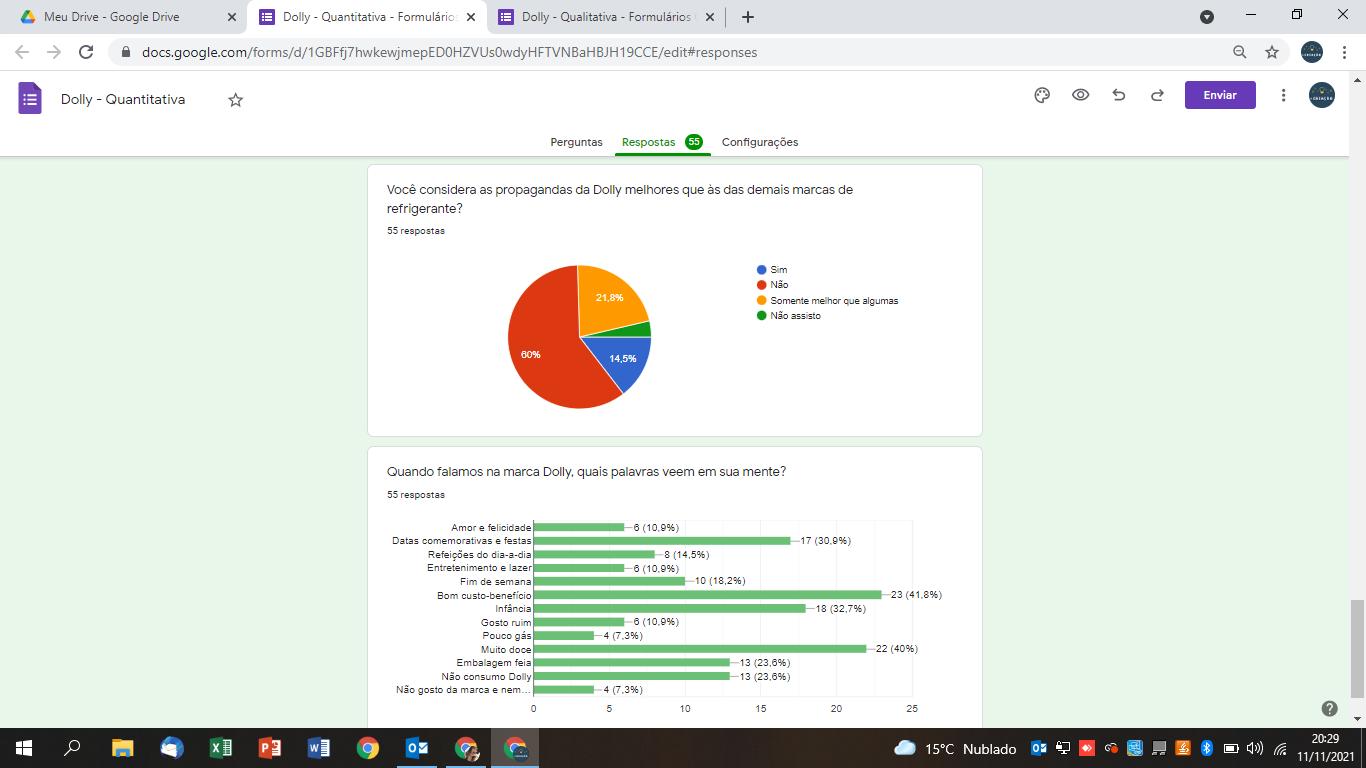
Task: Click the Somente melhor que algumas legend entry
Action: [827, 300]
